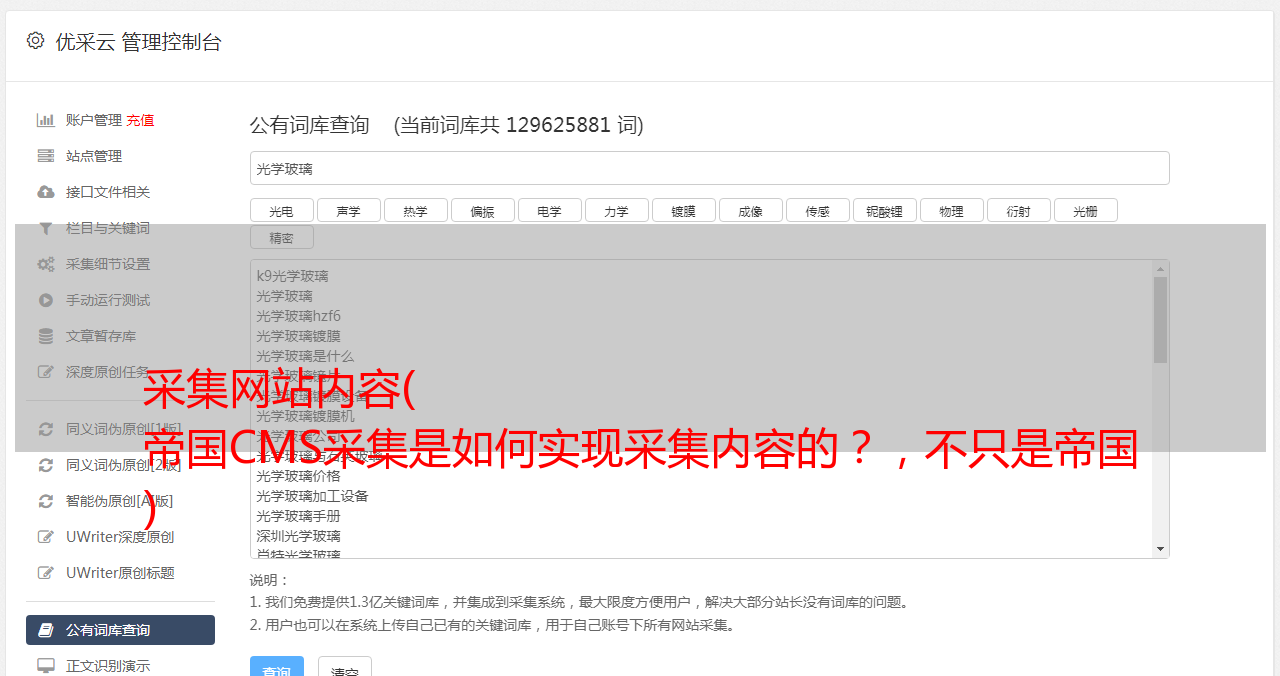Screen dimensions: 1280x676
Task: Click the 正文识别演示 monitor icon
Action: (x=46, y=666)
